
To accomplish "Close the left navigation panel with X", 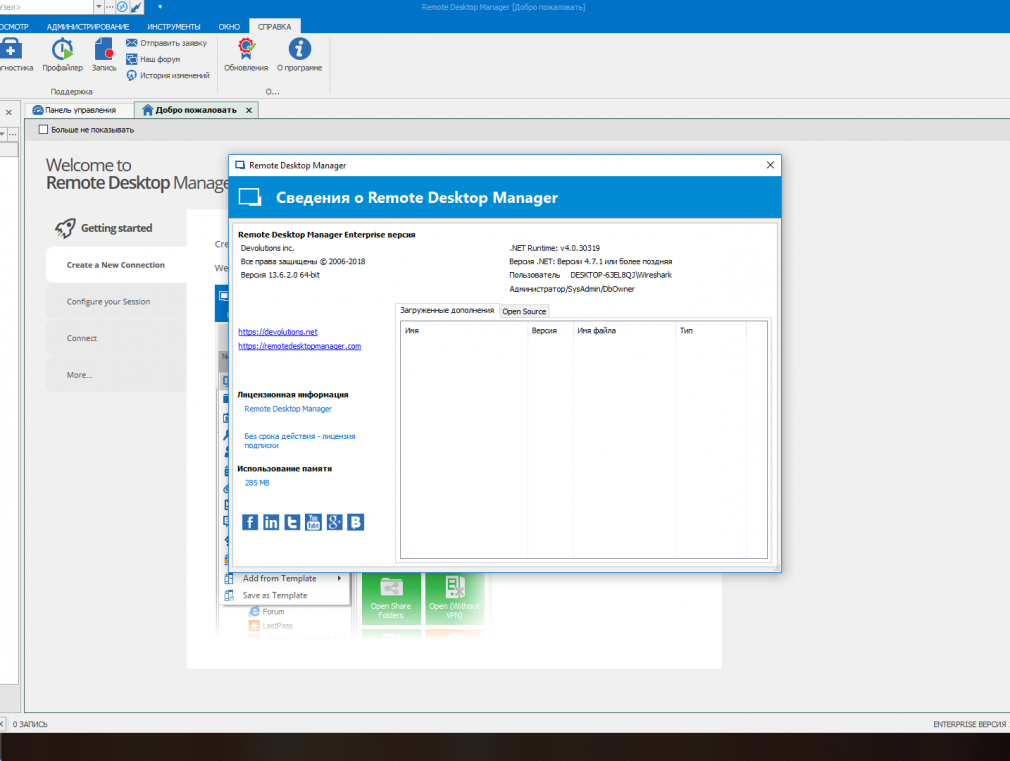I will [8, 112].
